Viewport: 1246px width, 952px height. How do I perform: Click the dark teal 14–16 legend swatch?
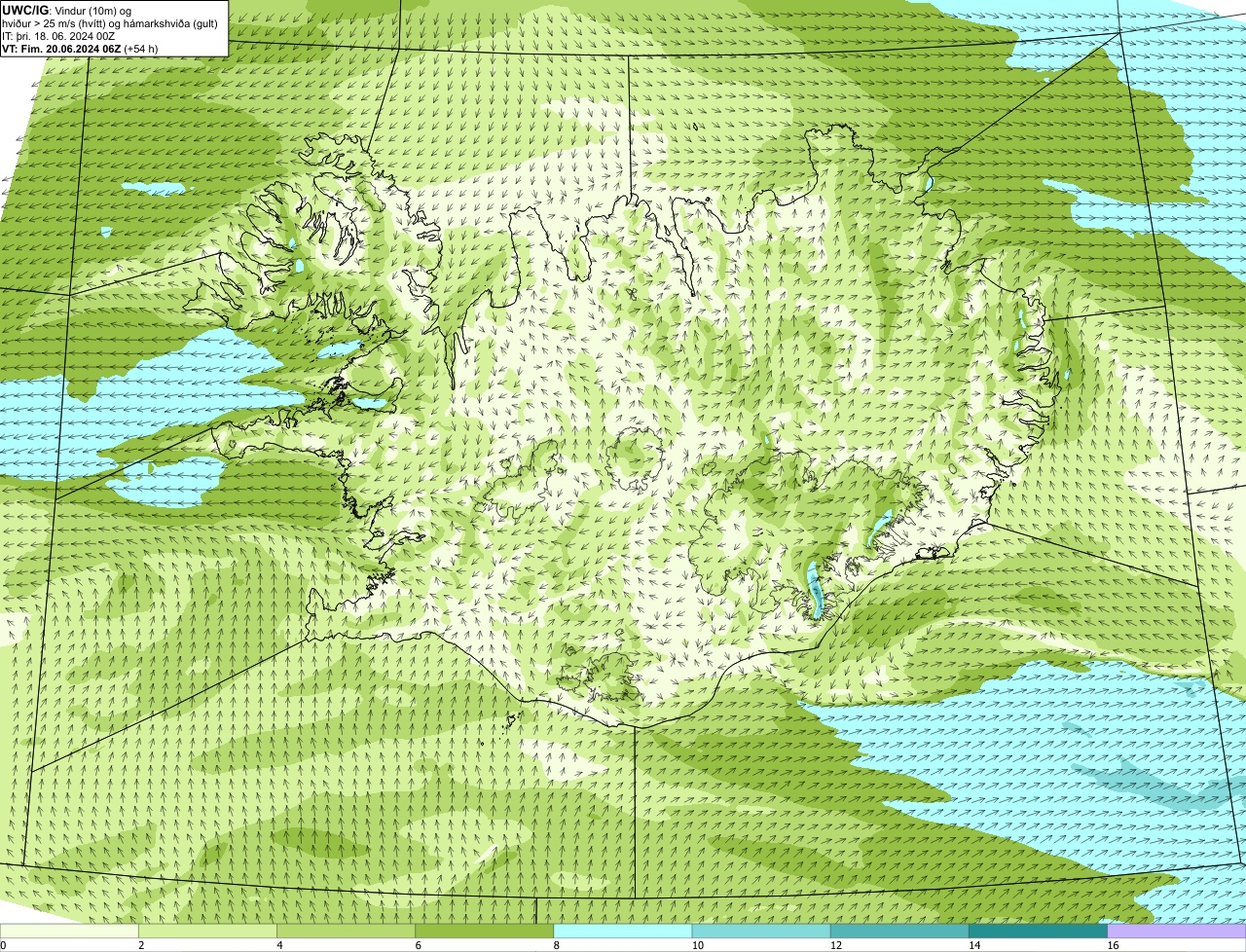[x=1039, y=932]
